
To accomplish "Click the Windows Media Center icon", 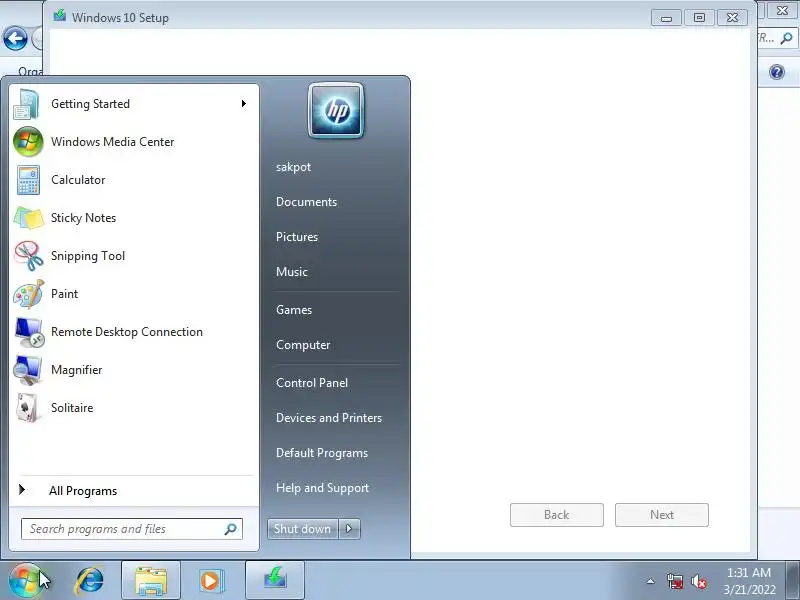I will point(28,142).
